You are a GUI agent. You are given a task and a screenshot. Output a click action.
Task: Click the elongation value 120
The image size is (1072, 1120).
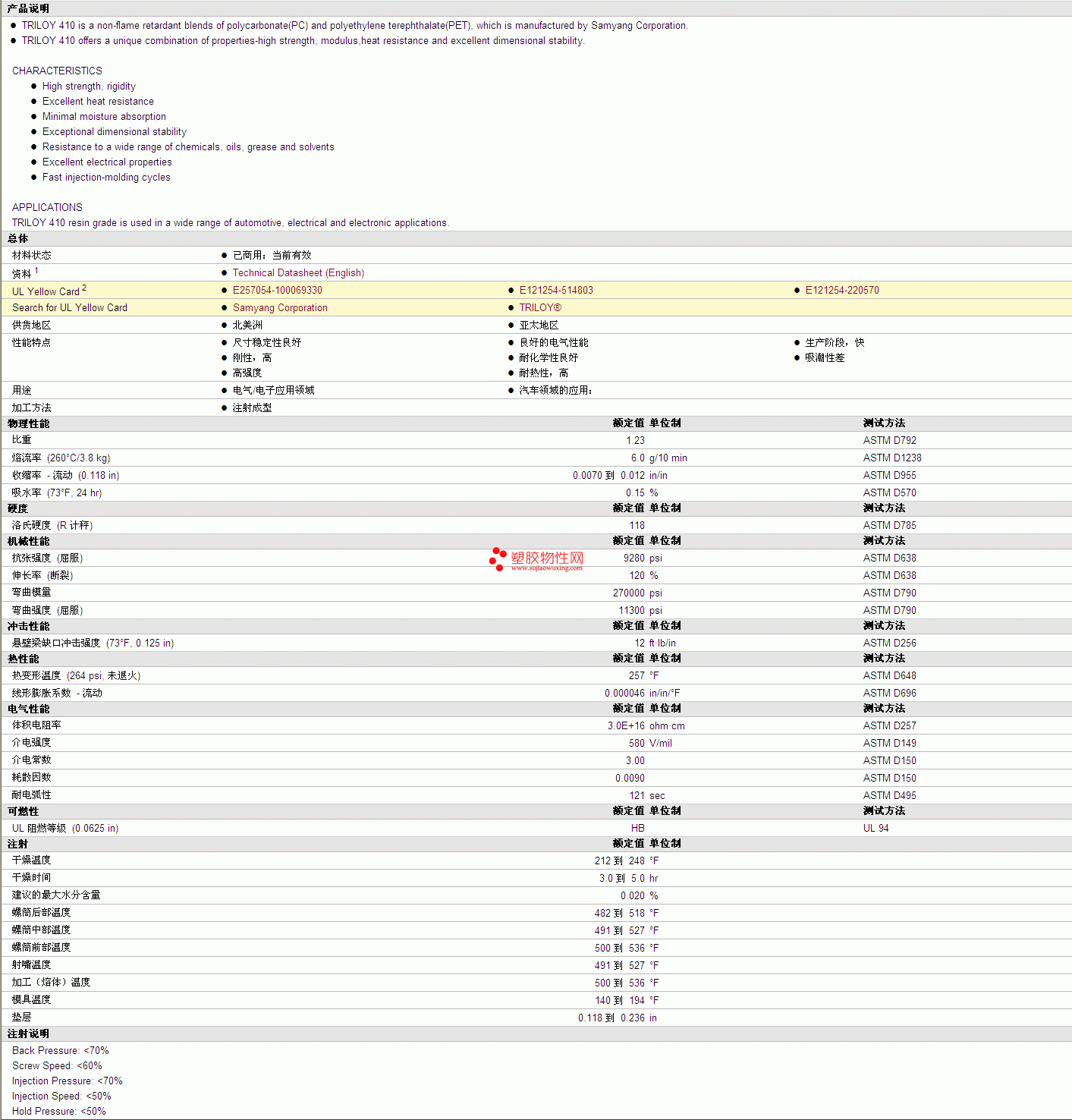[x=637, y=576]
